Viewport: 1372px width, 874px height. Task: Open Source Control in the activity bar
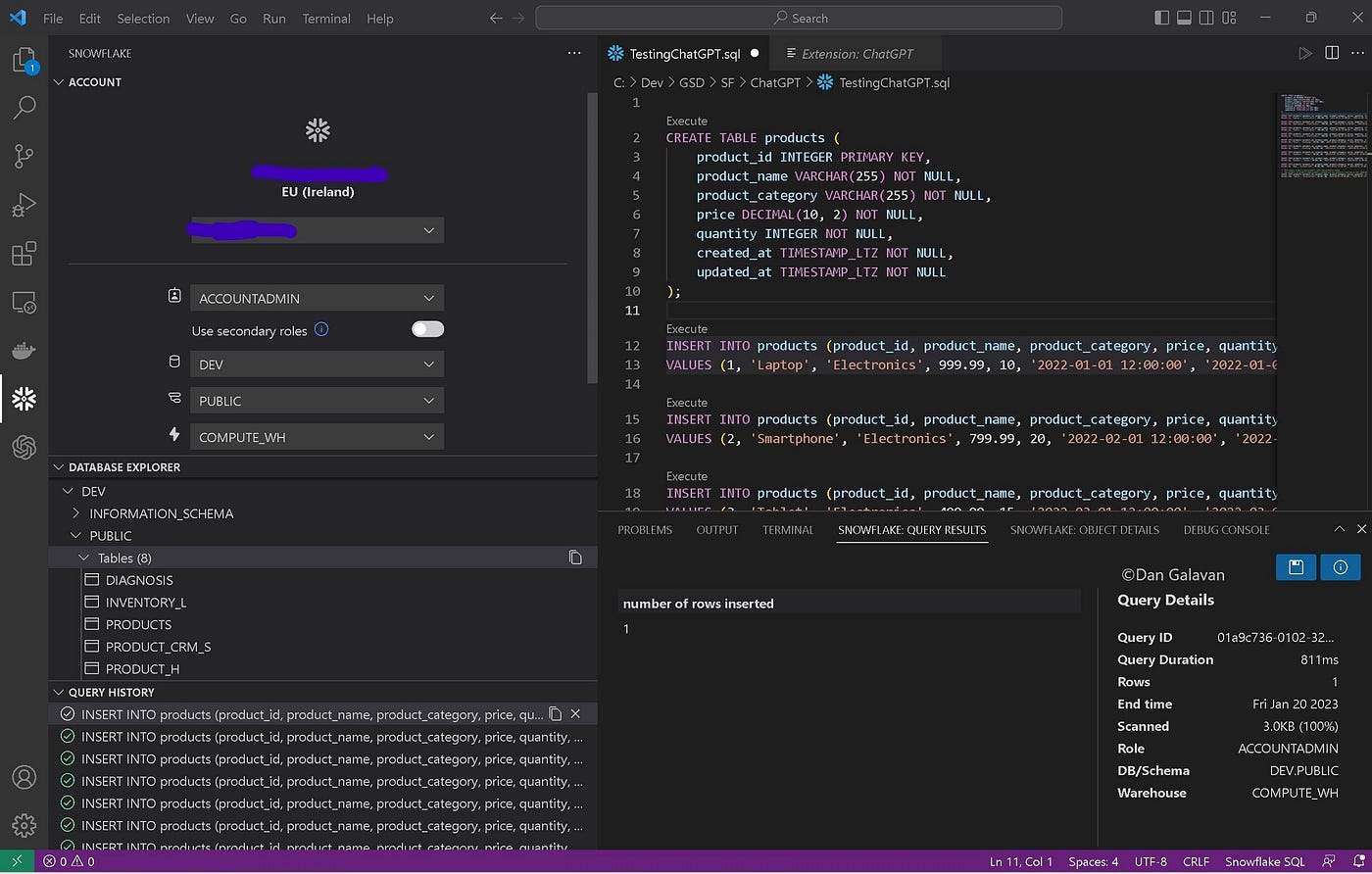coord(24,156)
